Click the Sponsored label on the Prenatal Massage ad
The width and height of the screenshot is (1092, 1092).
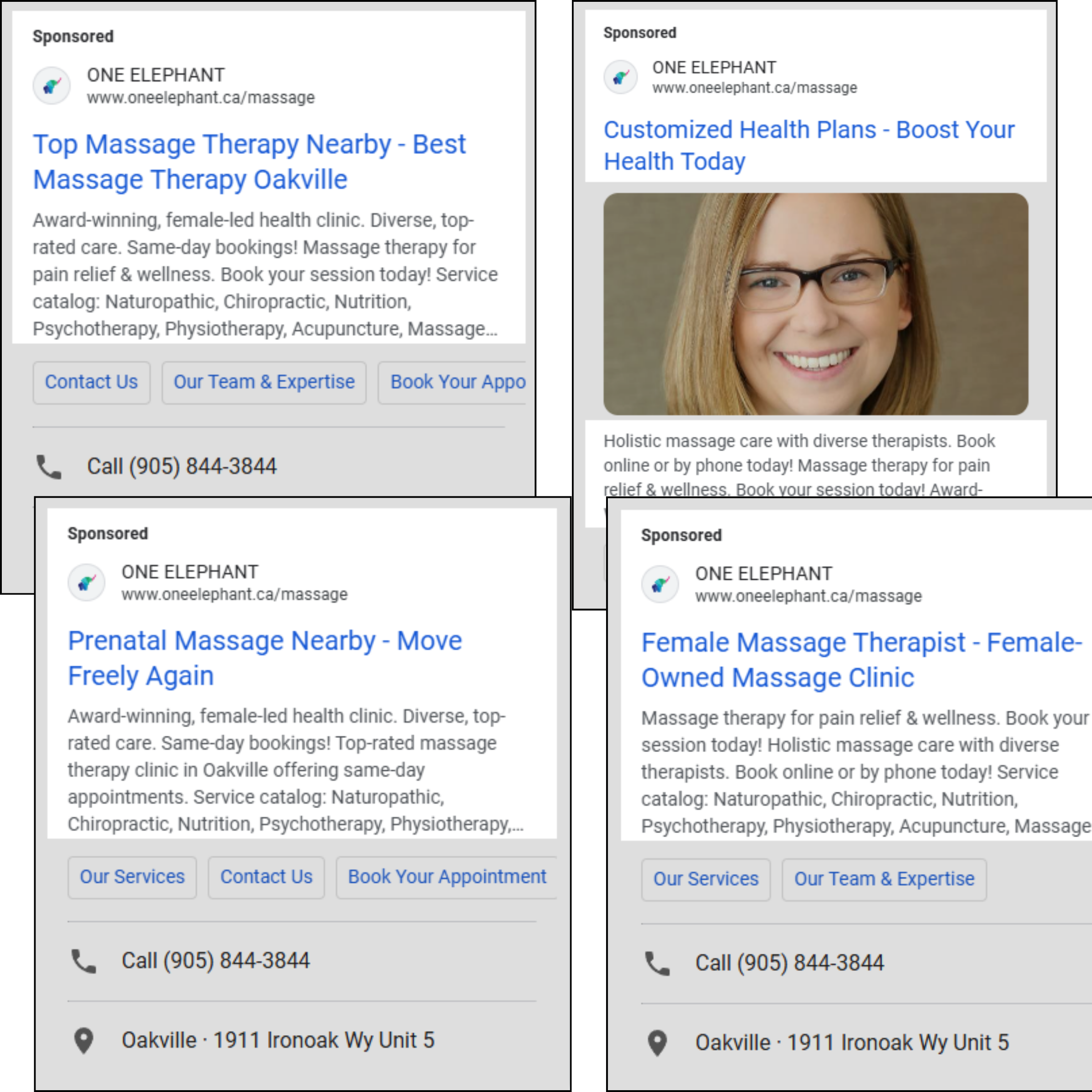coord(108,534)
